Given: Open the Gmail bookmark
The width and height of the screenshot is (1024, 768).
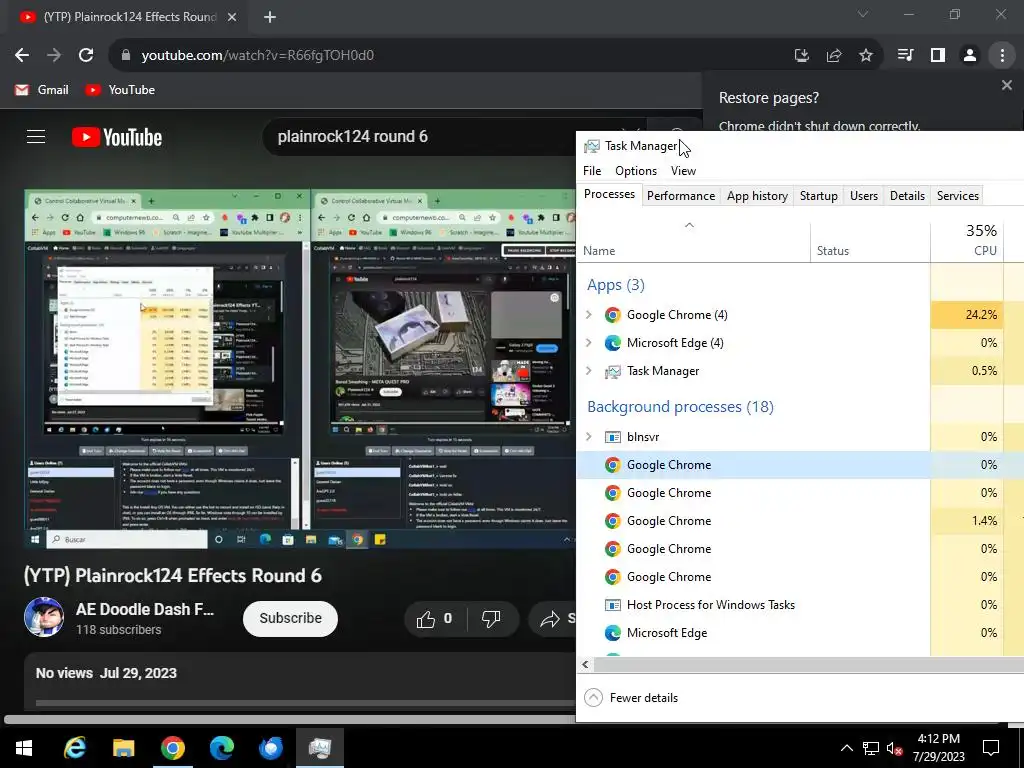Looking at the screenshot, I should click(x=42, y=90).
